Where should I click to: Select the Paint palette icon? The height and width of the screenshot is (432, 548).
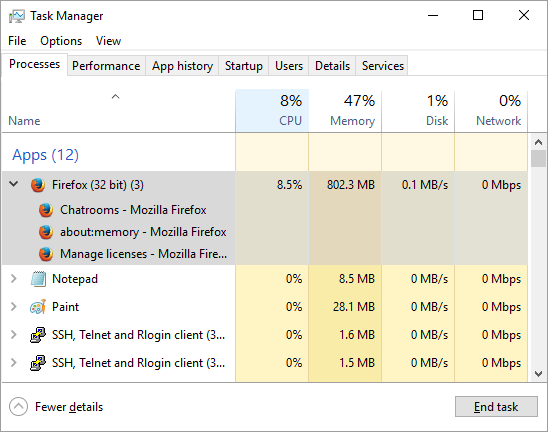(x=38, y=307)
